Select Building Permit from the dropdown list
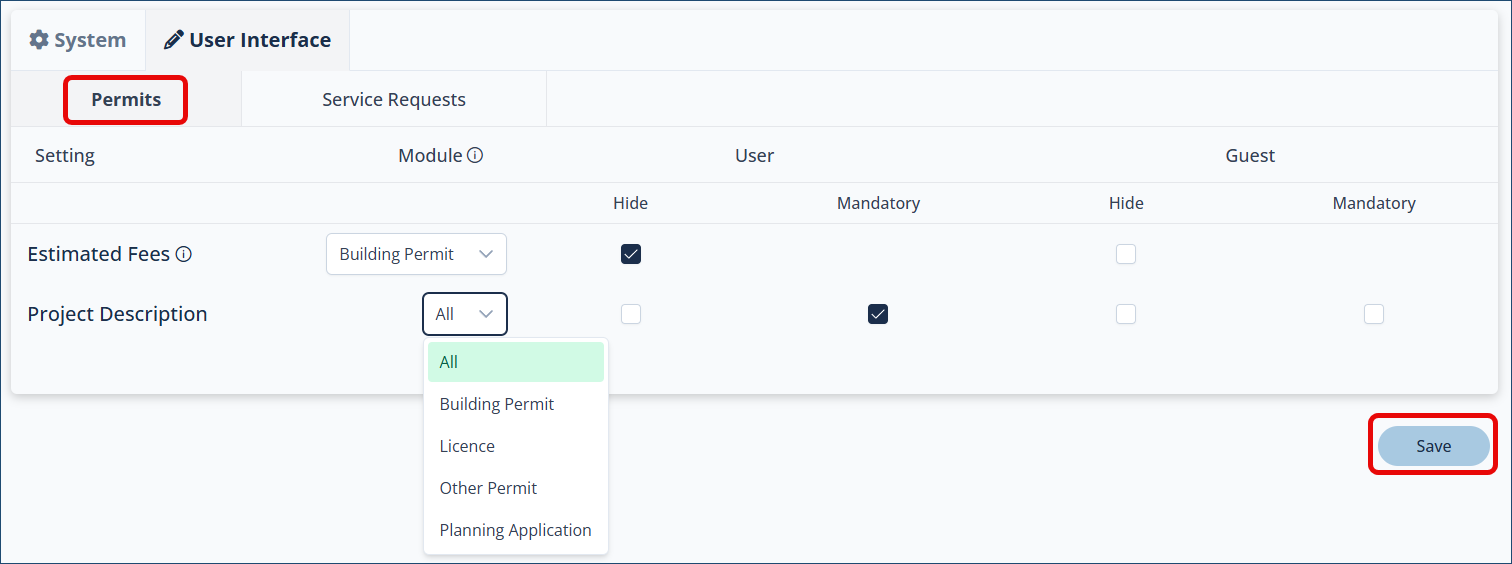Screen dimensions: 1512x564 pos(497,404)
